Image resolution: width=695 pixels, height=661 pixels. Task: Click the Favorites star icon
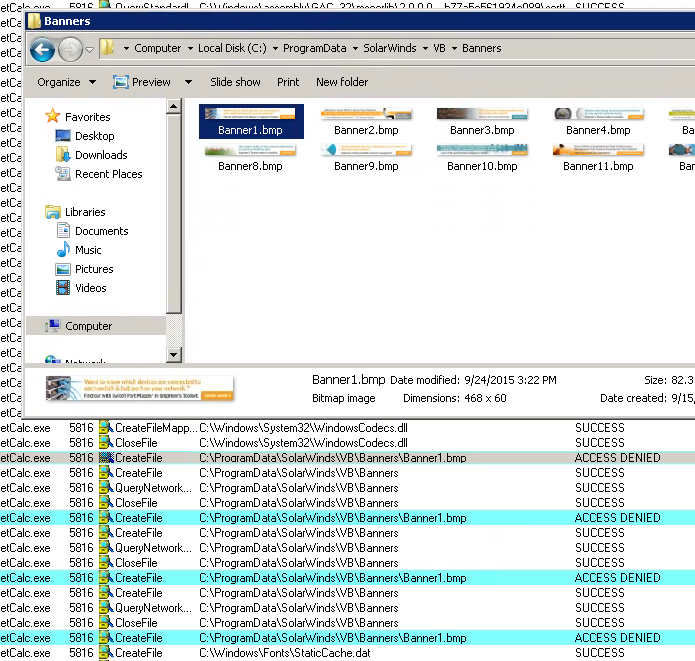pos(52,116)
